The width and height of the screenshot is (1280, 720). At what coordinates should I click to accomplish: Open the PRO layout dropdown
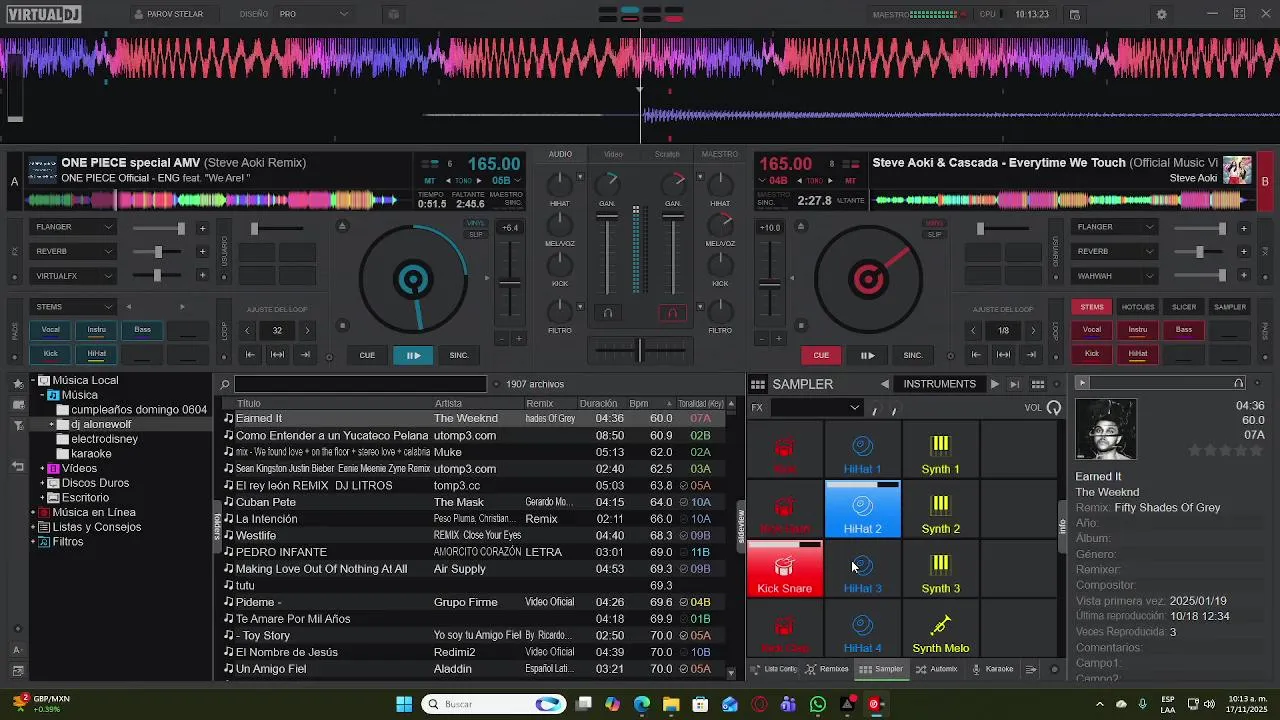315,14
